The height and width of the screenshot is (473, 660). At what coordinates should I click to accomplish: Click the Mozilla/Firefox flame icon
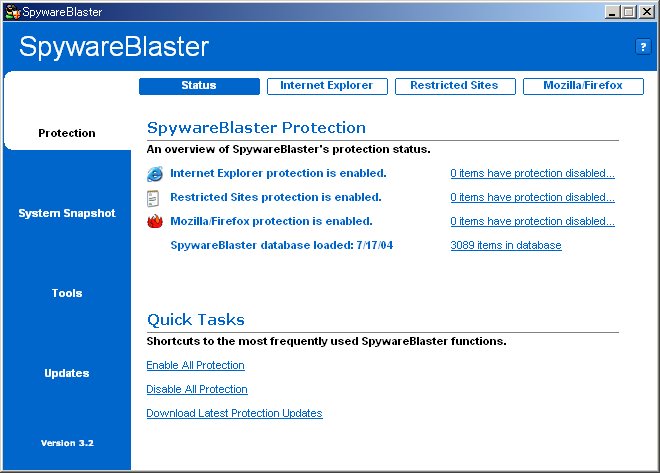154,222
